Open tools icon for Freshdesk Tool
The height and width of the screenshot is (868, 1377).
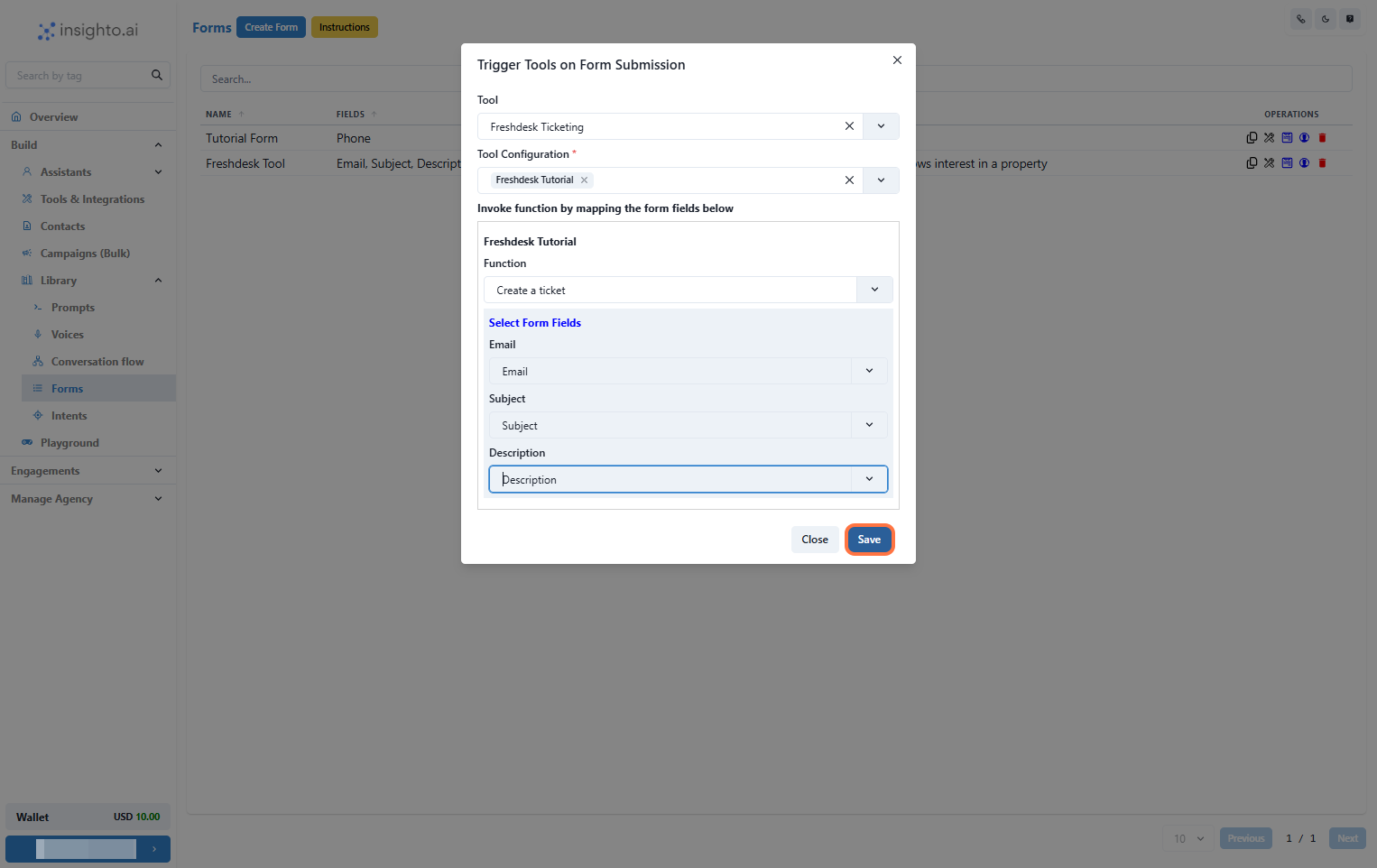tap(1270, 163)
